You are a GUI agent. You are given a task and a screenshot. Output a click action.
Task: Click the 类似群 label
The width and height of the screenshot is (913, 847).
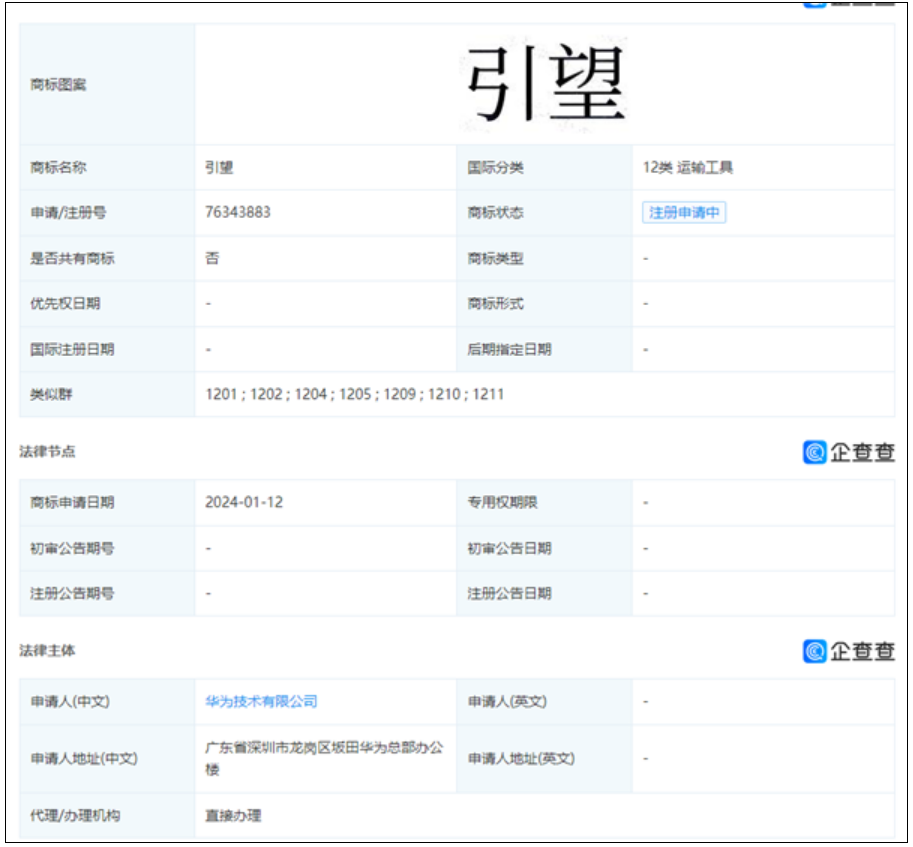51,394
